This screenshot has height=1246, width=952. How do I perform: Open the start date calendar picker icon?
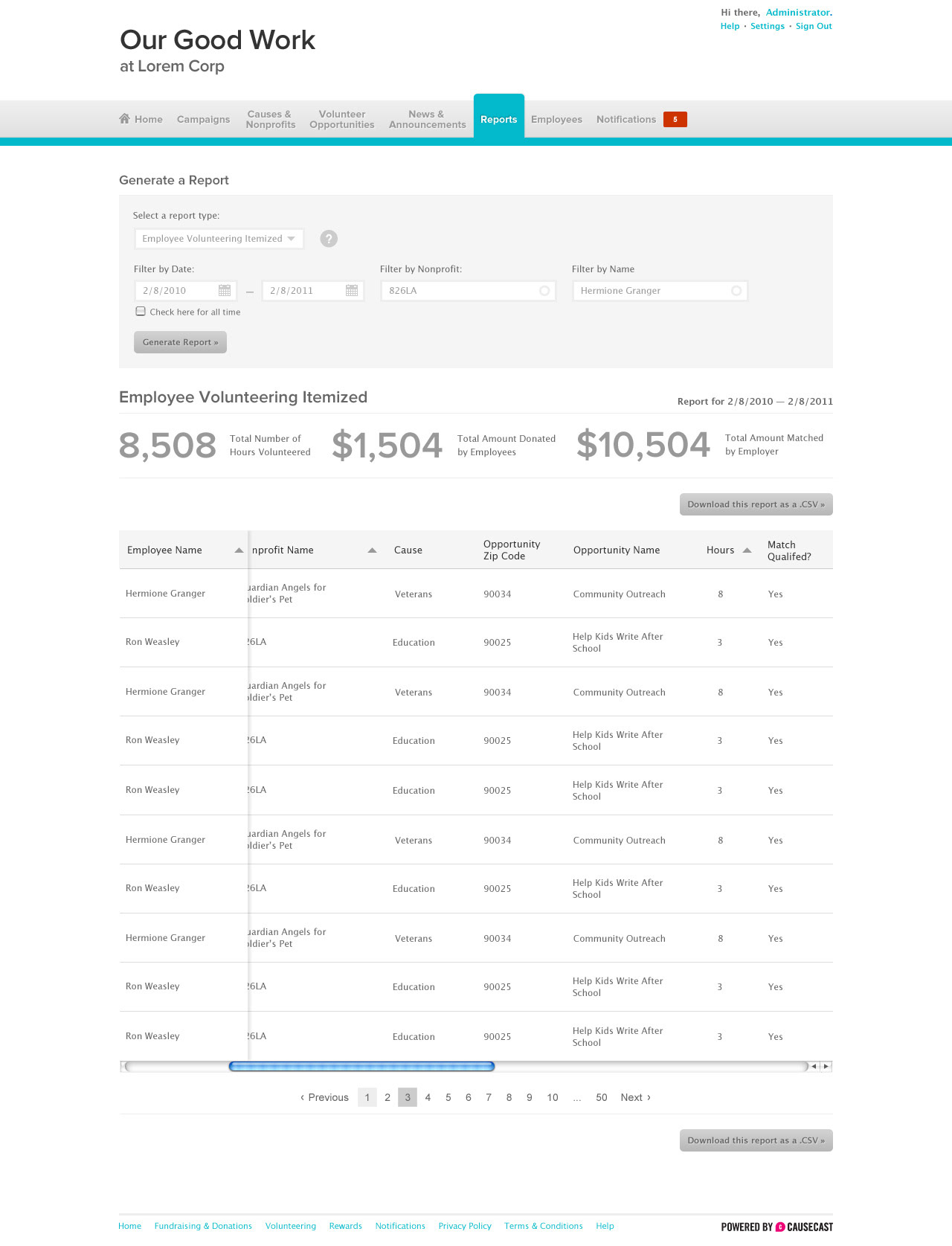point(225,291)
